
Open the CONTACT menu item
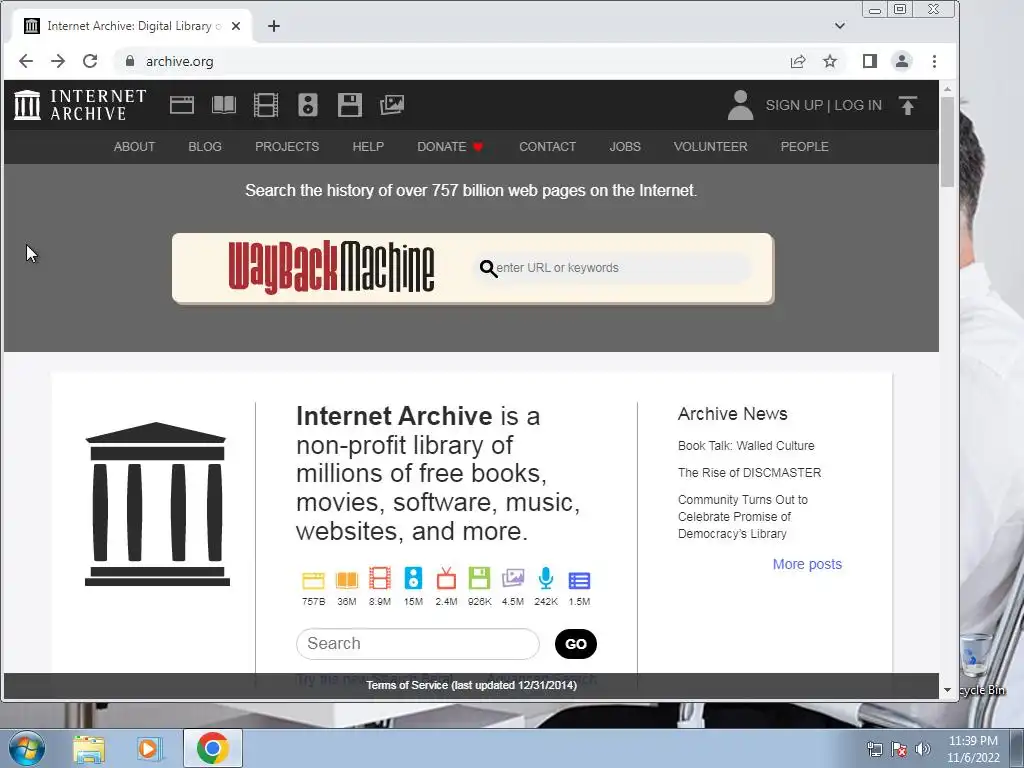coord(547,147)
